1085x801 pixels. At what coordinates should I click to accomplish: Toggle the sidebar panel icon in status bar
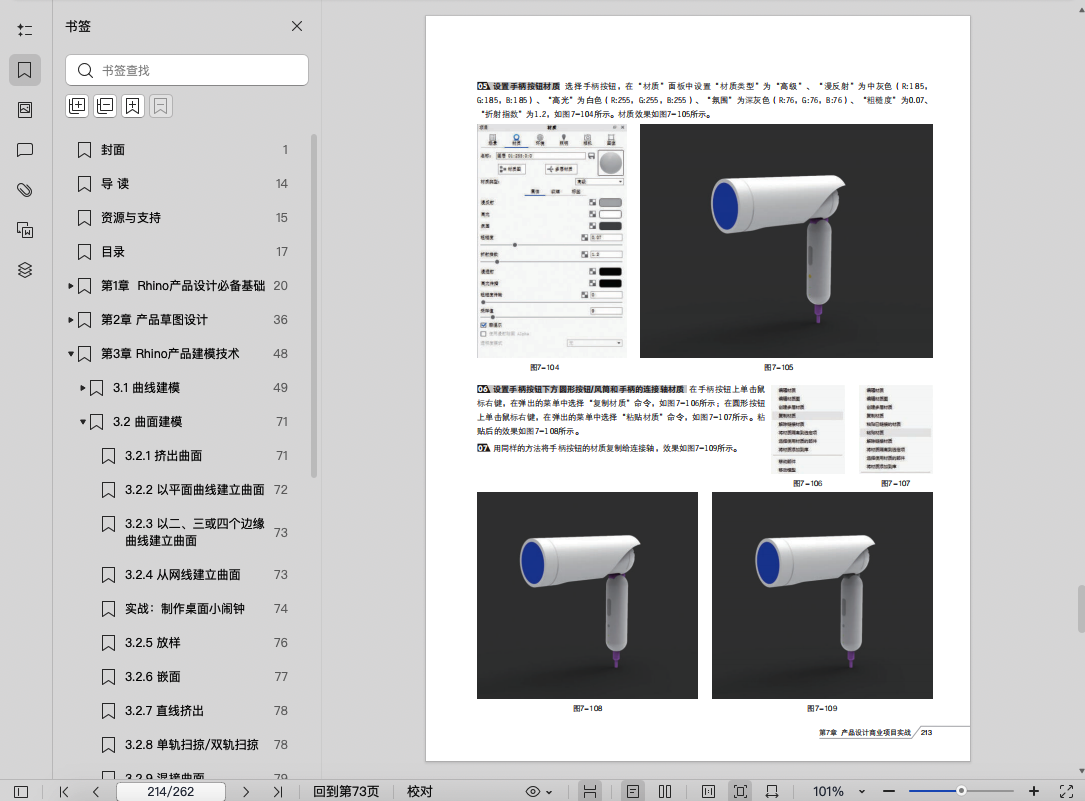[x=21, y=791]
